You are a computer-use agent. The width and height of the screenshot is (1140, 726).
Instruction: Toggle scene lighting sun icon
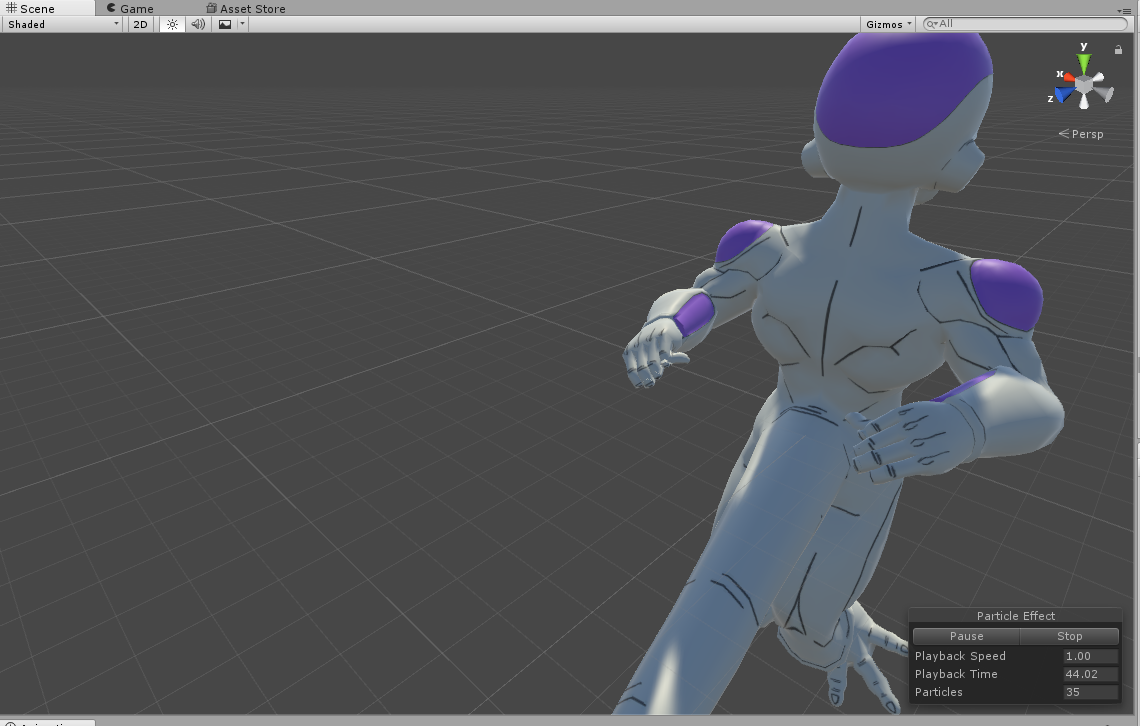[x=172, y=24]
